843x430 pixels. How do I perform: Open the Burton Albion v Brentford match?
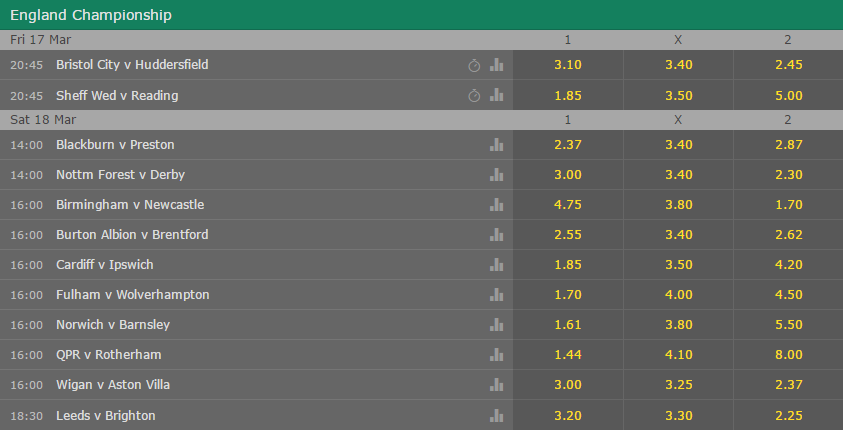132,235
